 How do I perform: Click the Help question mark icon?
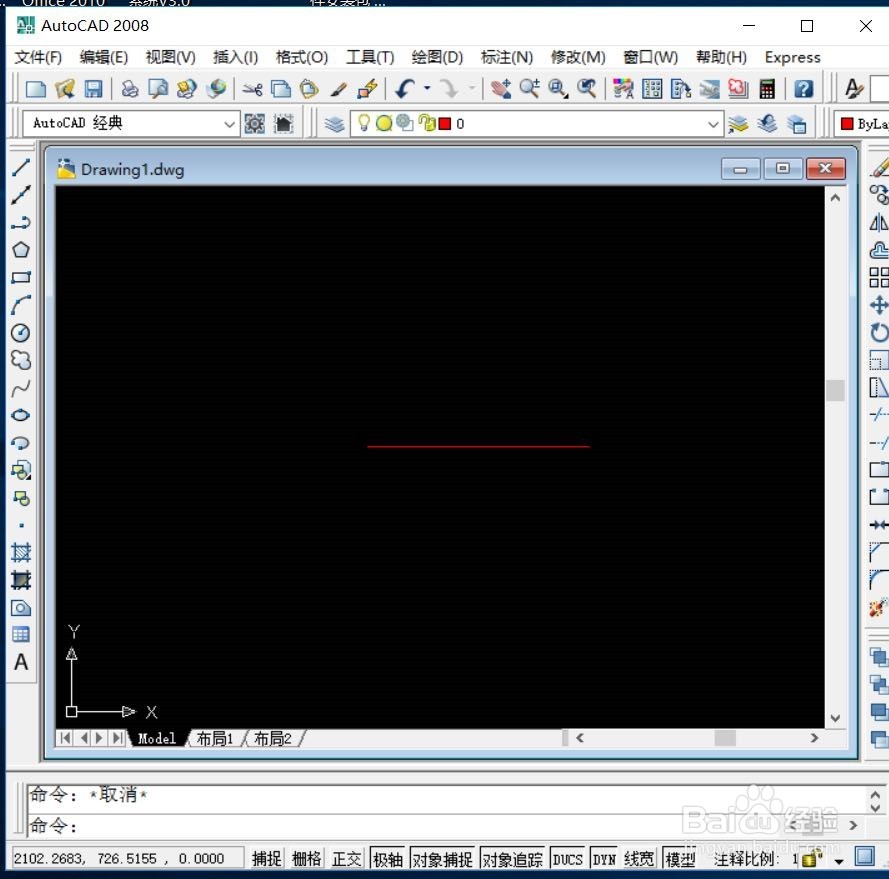tap(803, 89)
